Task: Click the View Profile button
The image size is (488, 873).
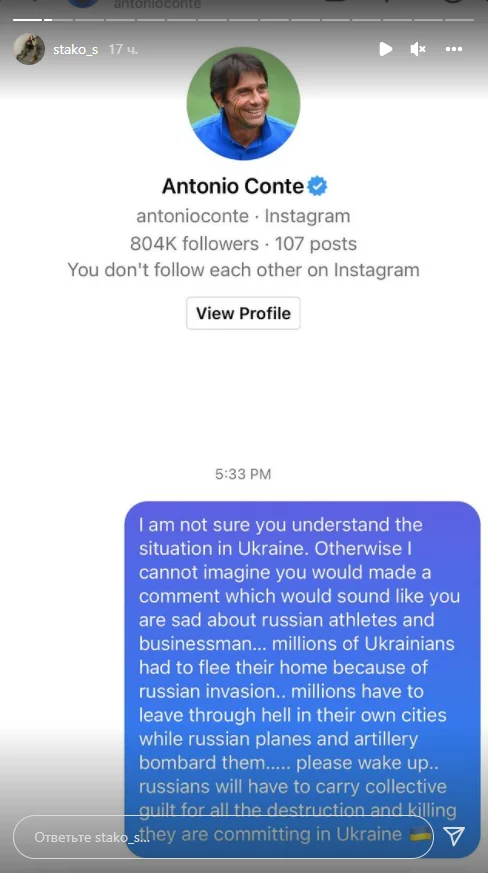Action: 243,313
